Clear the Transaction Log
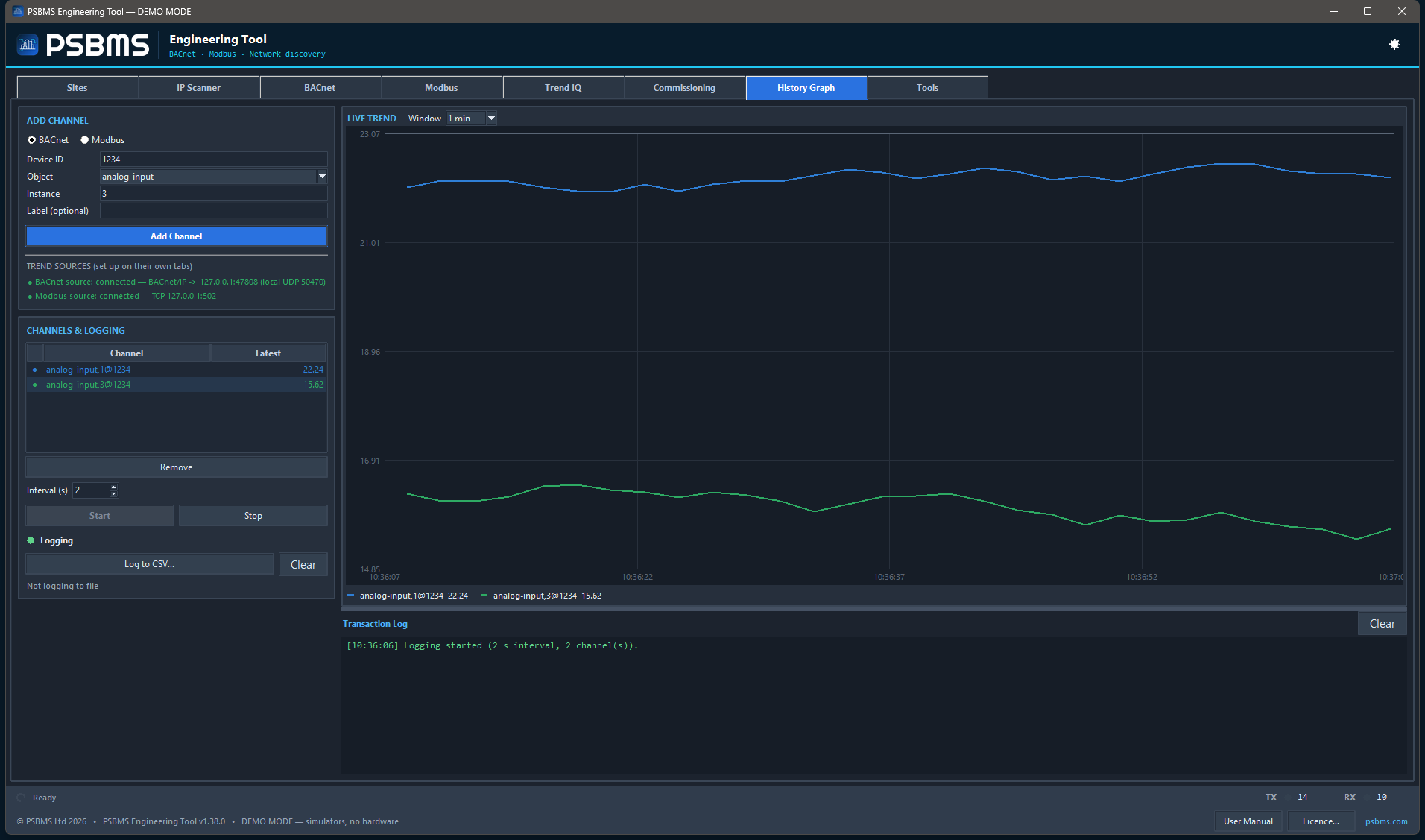Image resolution: width=1425 pixels, height=840 pixels. click(1382, 624)
